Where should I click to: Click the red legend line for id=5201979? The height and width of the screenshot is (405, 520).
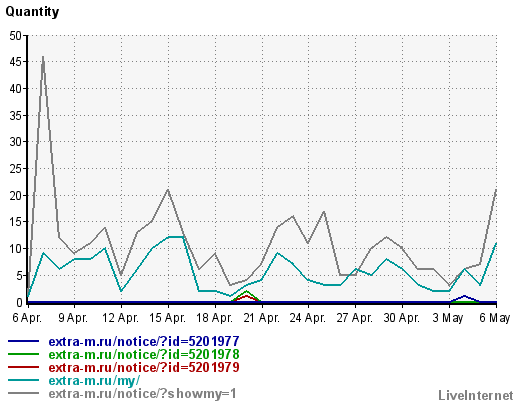coord(23,367)
